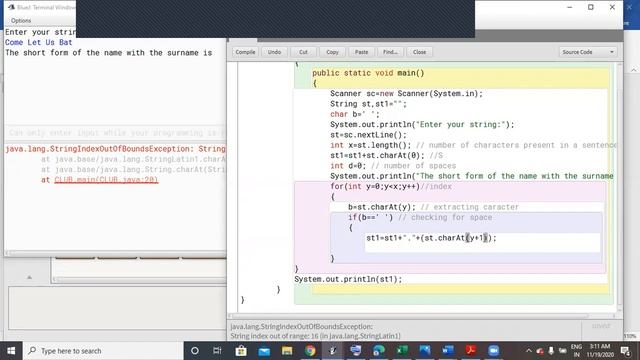Open the Source Code view dropdown
Viewport: 640px width, 360px height.
[588, 52]
